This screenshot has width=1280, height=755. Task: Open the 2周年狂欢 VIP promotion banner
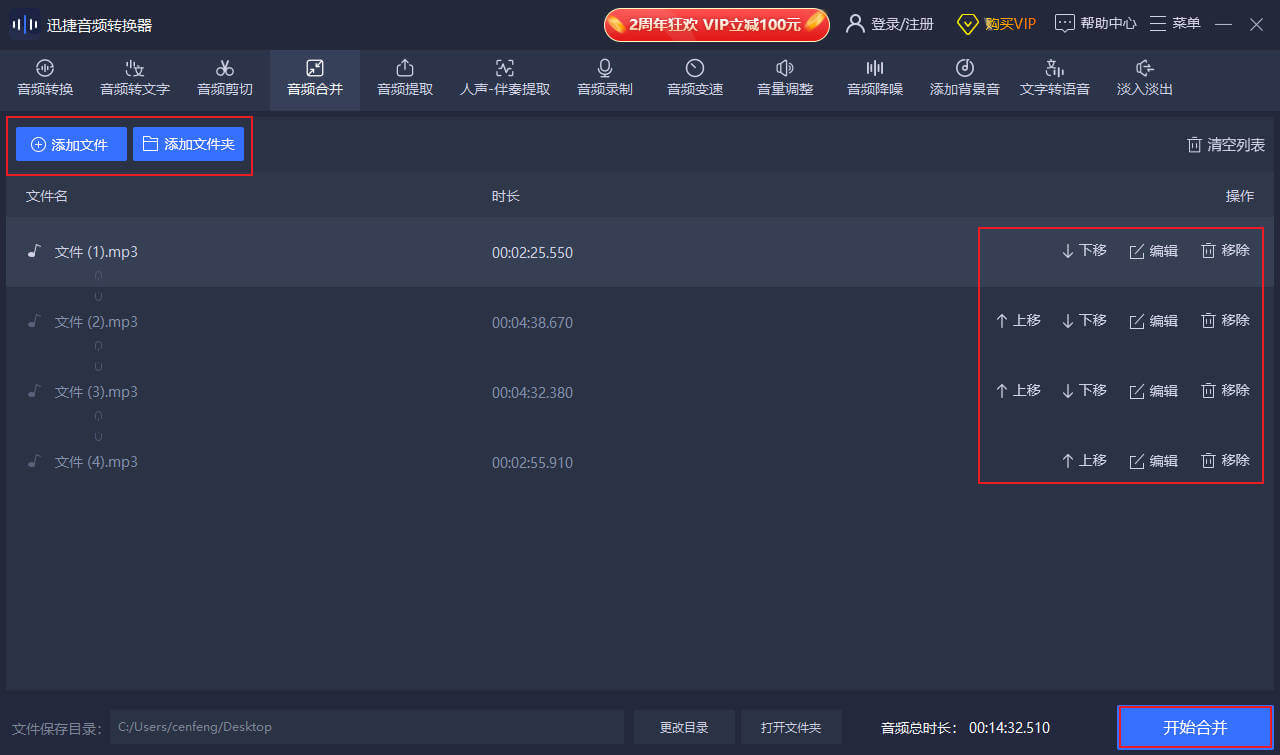click(716, 25)
